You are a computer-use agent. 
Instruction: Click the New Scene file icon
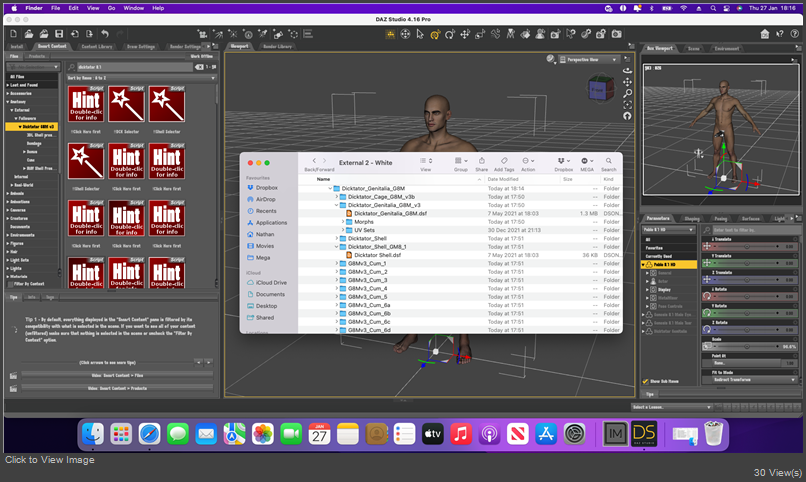click(x=13, y=34)
